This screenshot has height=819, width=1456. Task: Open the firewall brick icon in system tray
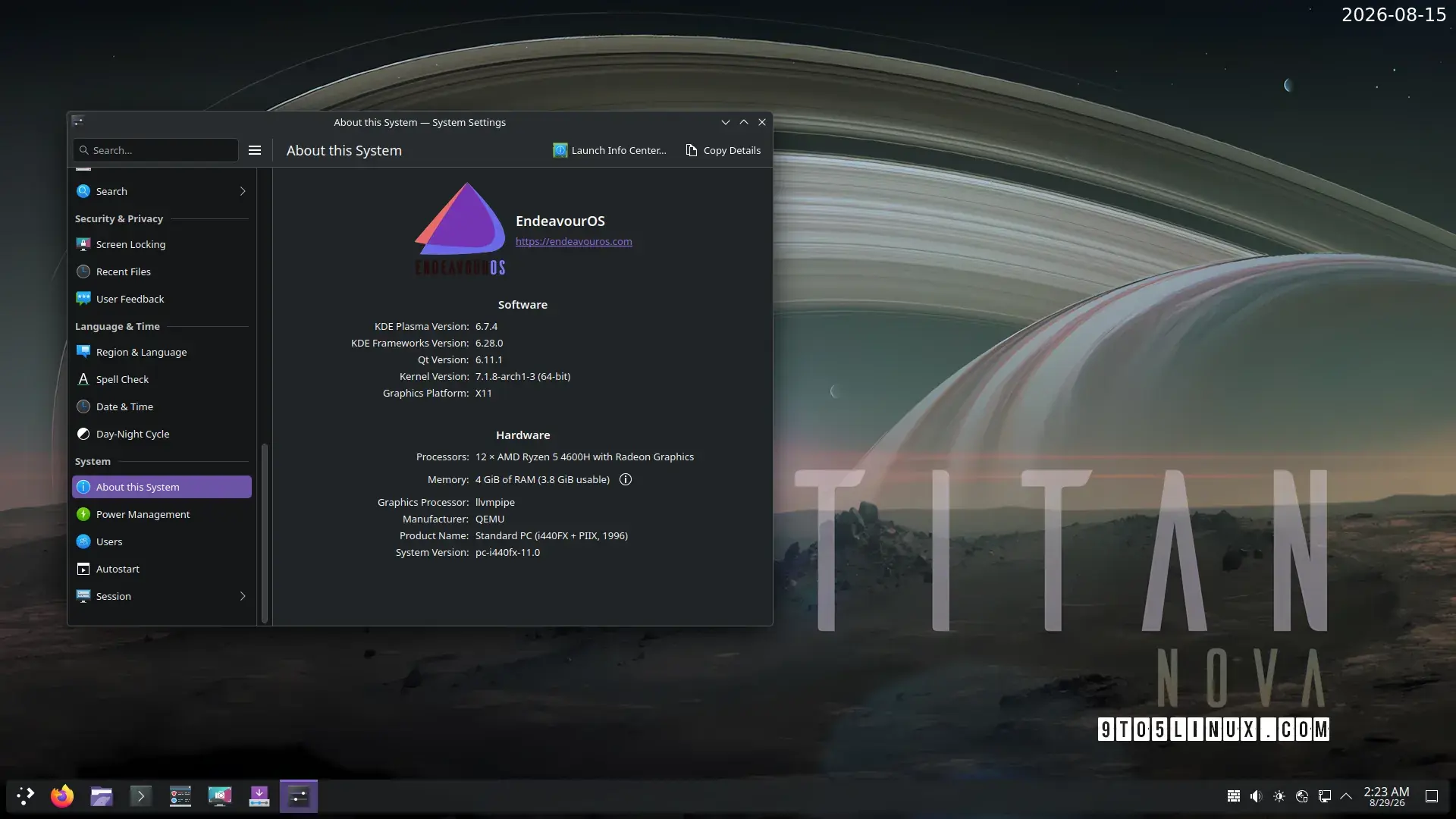coord(1234,796)
